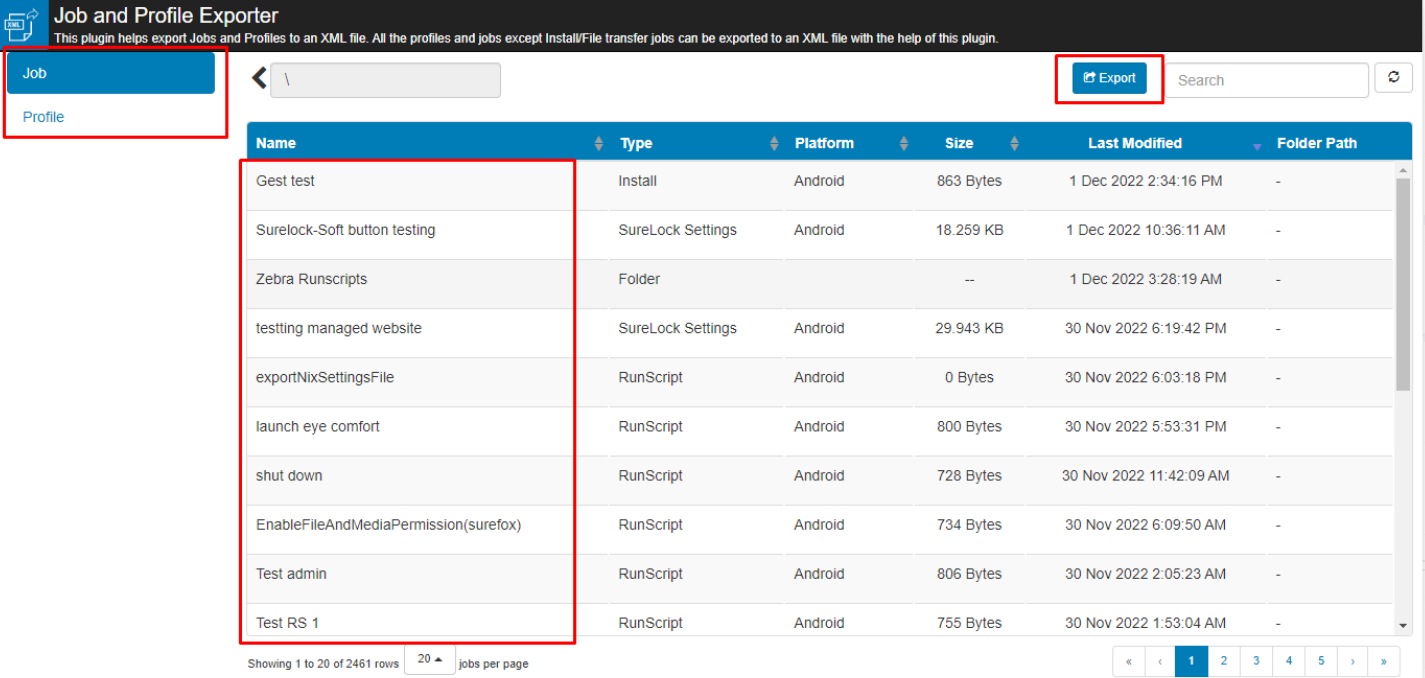Open the jobs per page dropdown
The image size is (1425, 678).
(429, 659)
